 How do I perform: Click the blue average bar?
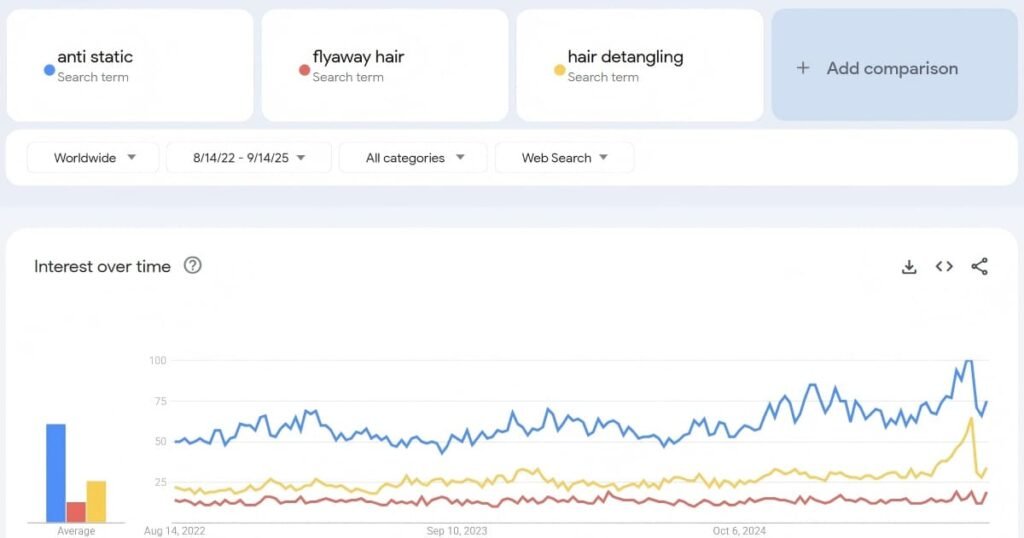56,472
